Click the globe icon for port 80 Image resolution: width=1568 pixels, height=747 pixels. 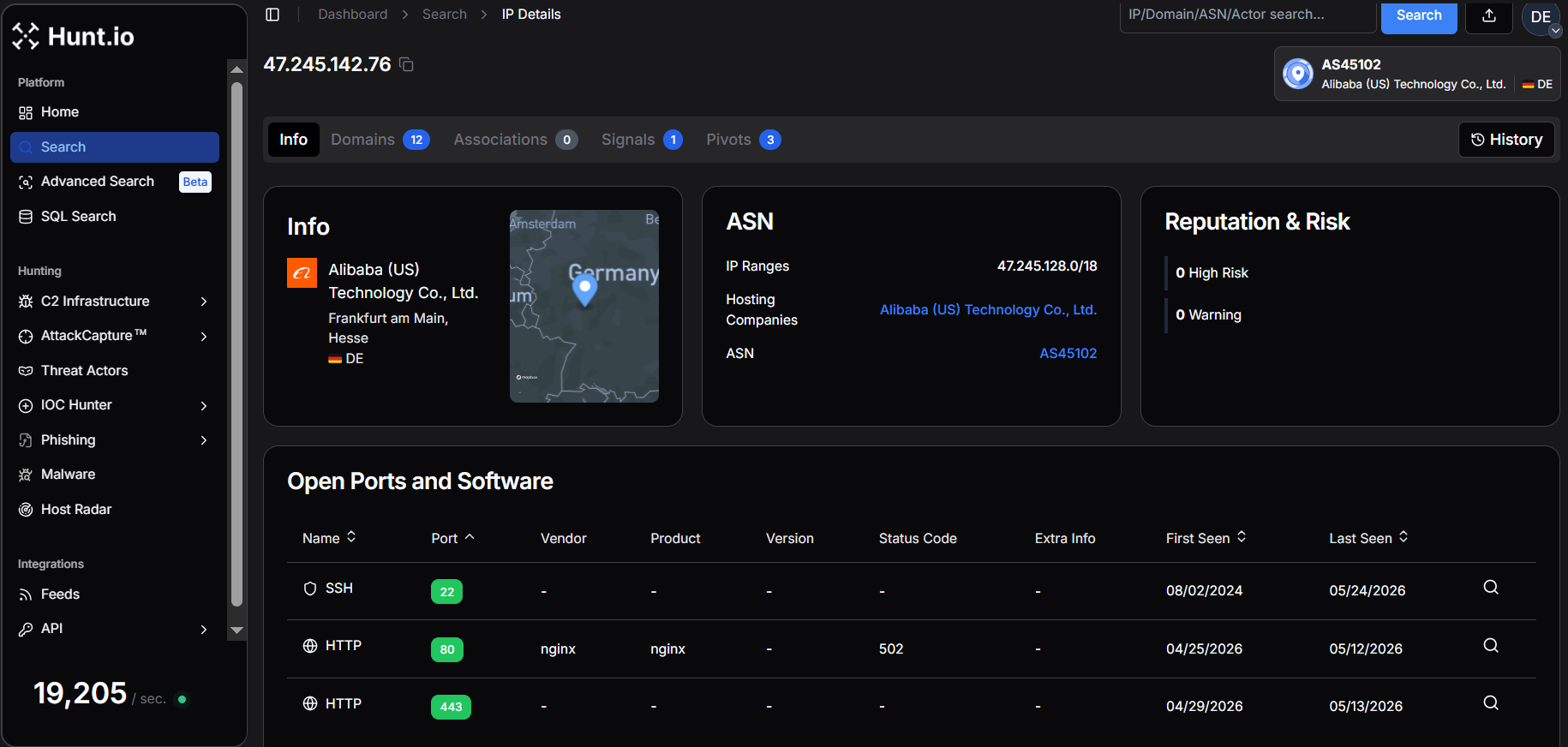[x=310, y=646]
